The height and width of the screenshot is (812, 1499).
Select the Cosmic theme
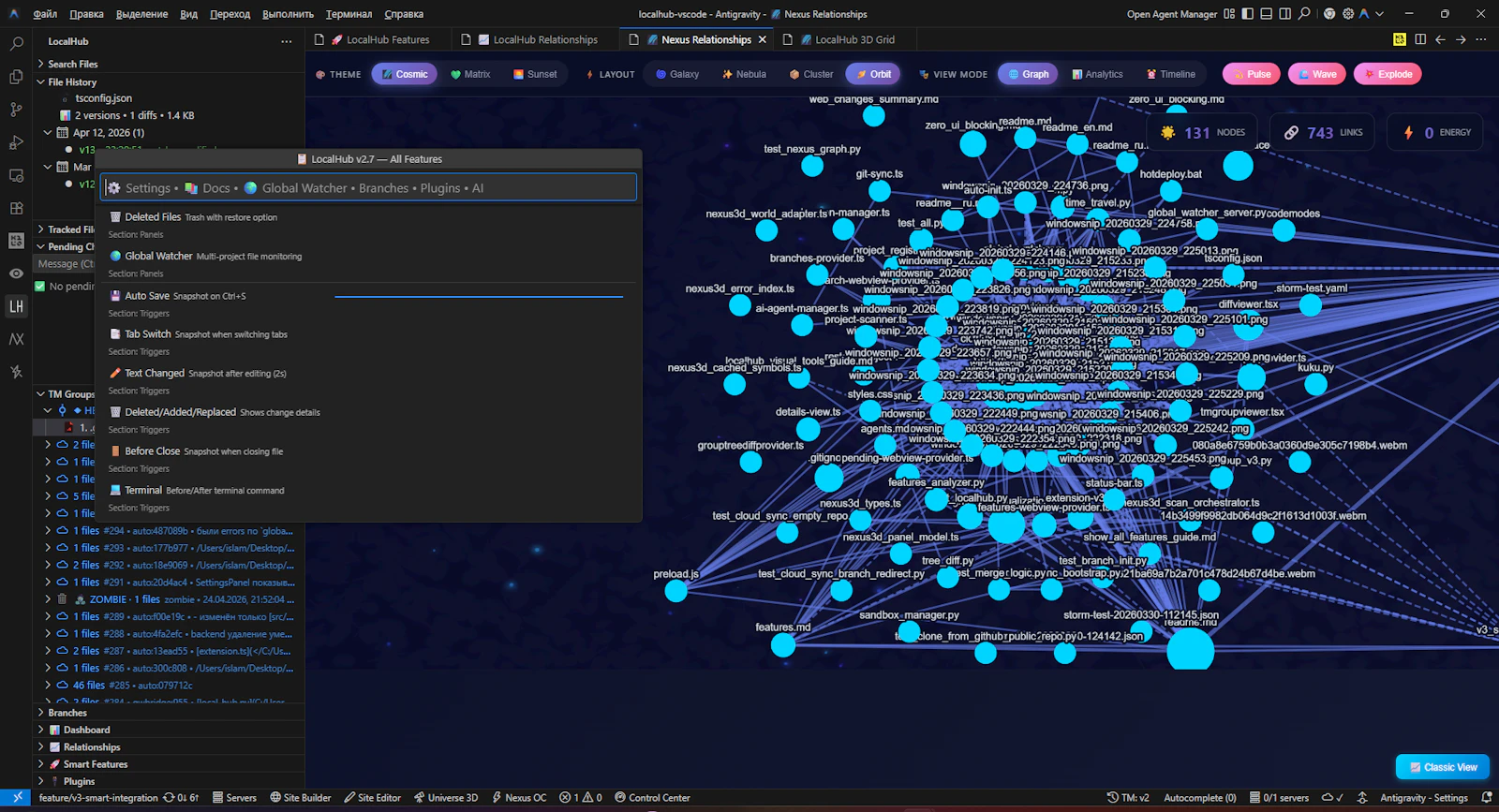[405, 74]
